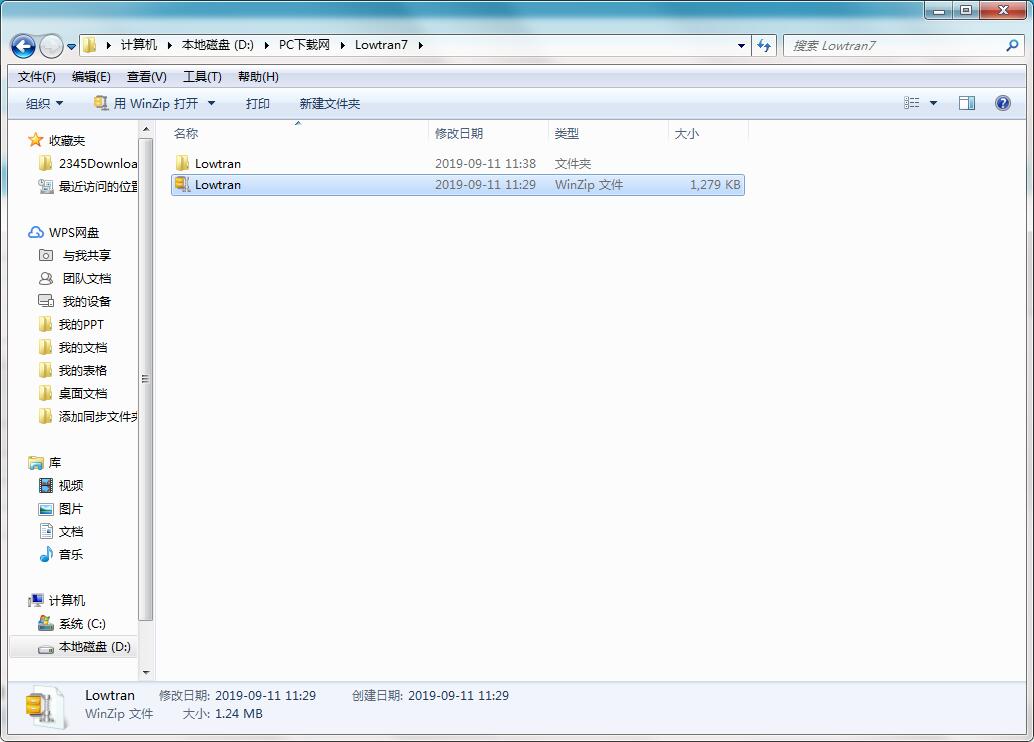Open the 工具(T) menu
The image size is (1034, 742).
pyautogui.click(x=201, y=76)
